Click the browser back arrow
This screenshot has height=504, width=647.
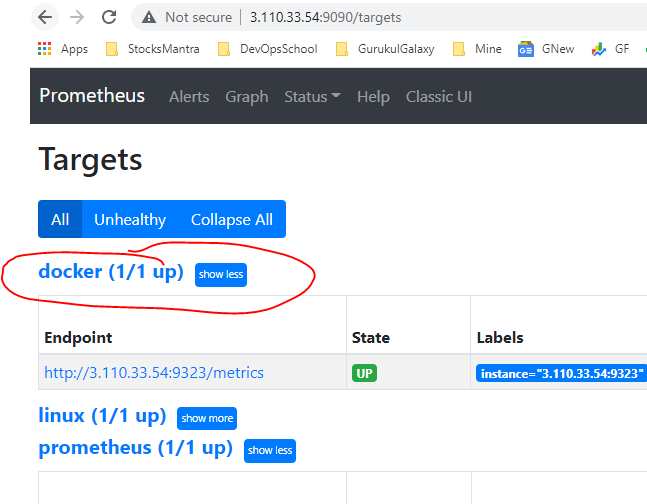coord(45,17)
